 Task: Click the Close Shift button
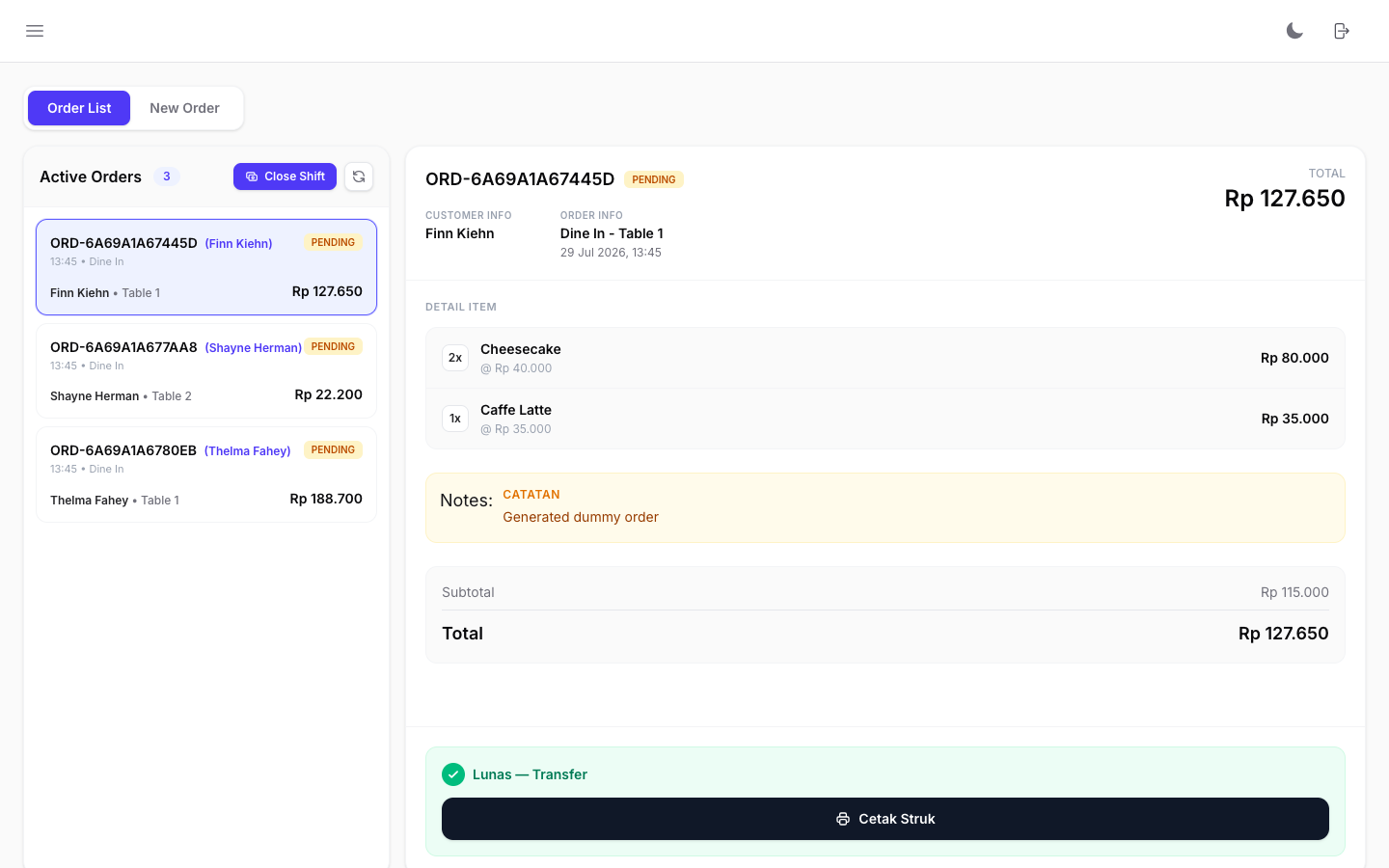[285, 176]
